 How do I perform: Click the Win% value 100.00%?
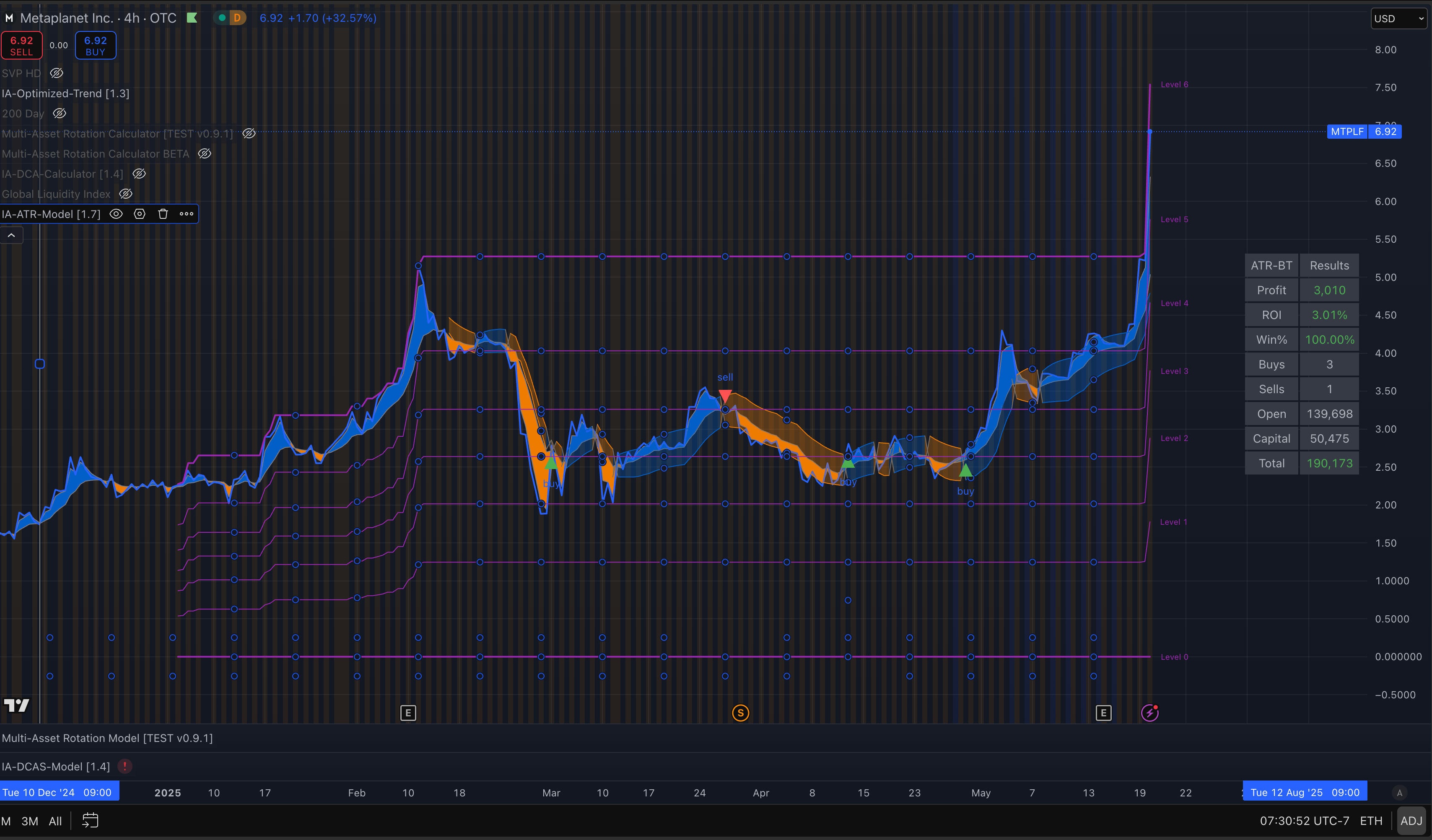click(x=1329, y=339)
